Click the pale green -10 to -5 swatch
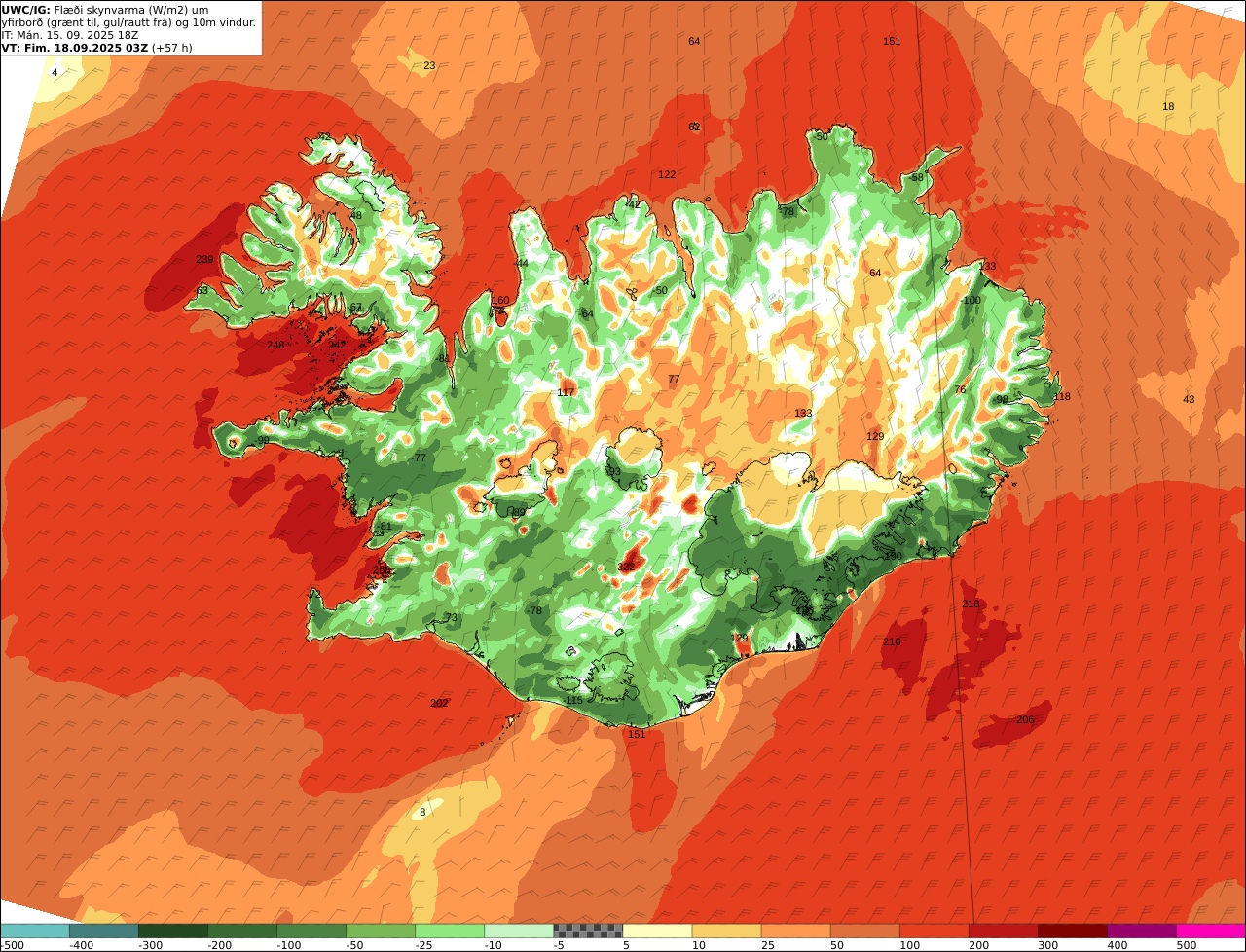 (x=519, y=931)
